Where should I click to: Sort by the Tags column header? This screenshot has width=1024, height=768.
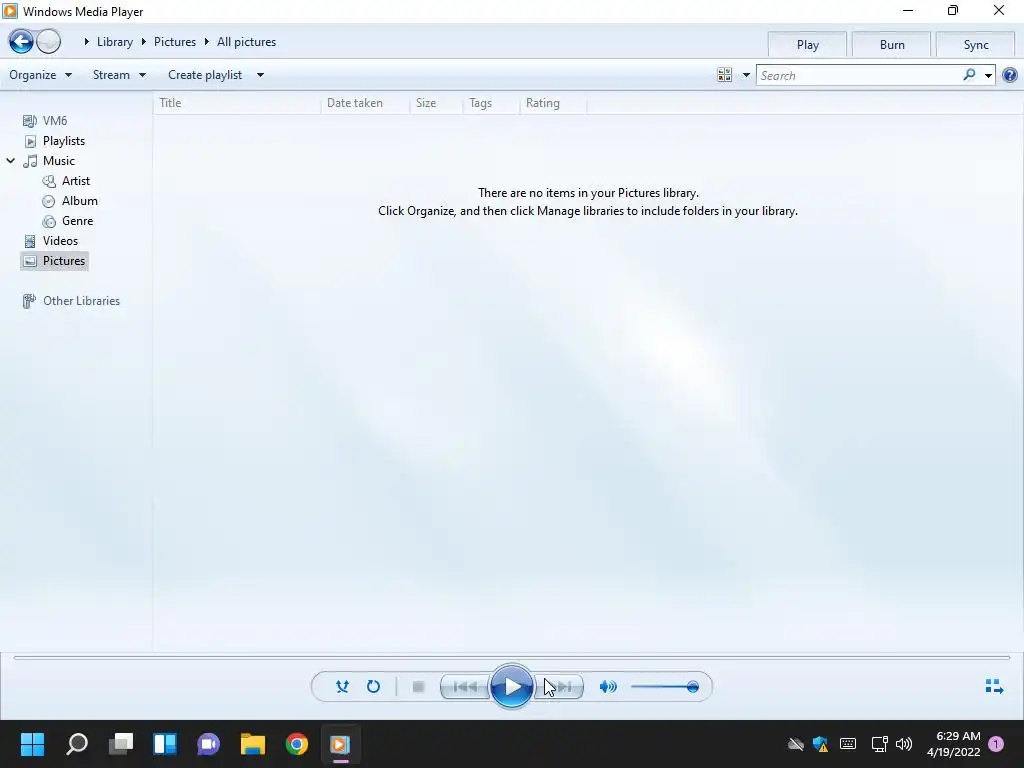491,103
